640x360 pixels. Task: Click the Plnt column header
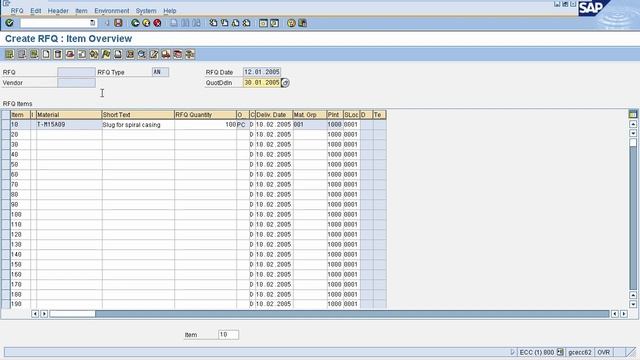point(335,115)
